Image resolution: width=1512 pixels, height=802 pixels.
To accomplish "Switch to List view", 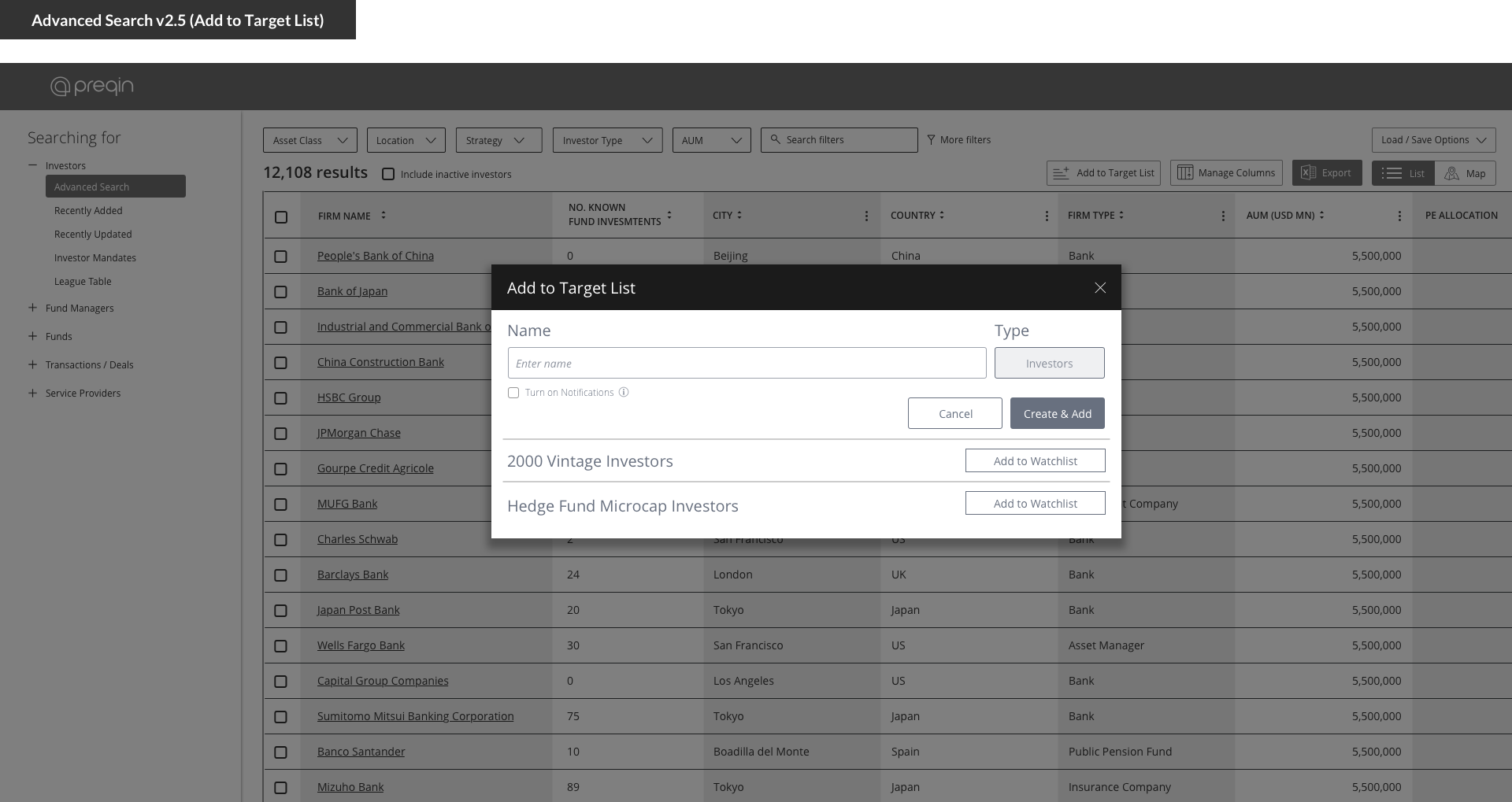I will (x=1403, y=173).
